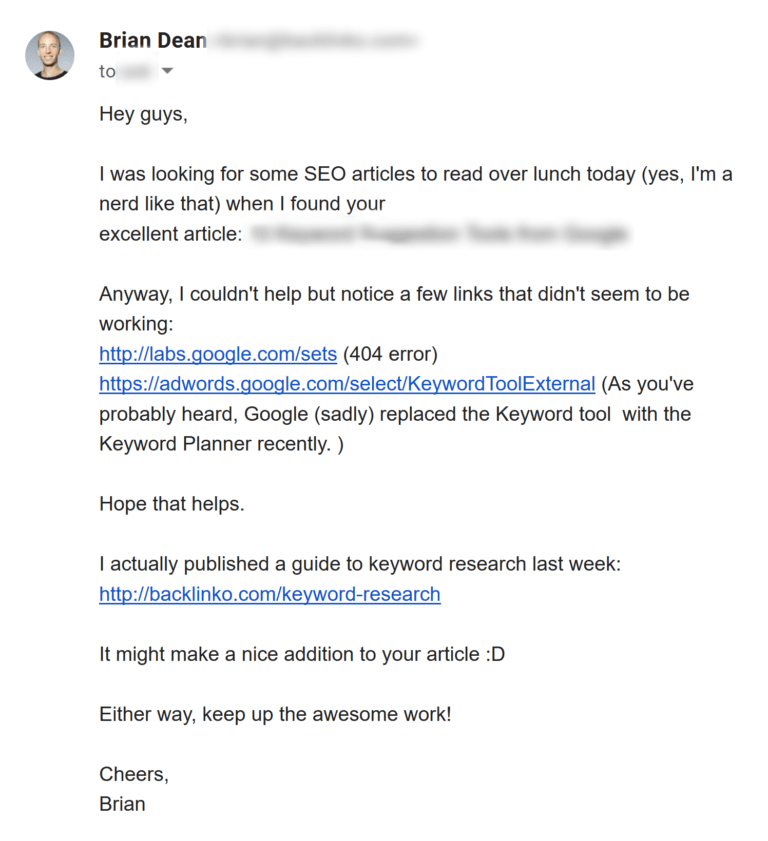The width and height of the screenshot is (768, 841).
Task: Click the 'Anyway, I couldn't help' sentence
Action: [x=394, y=294]
